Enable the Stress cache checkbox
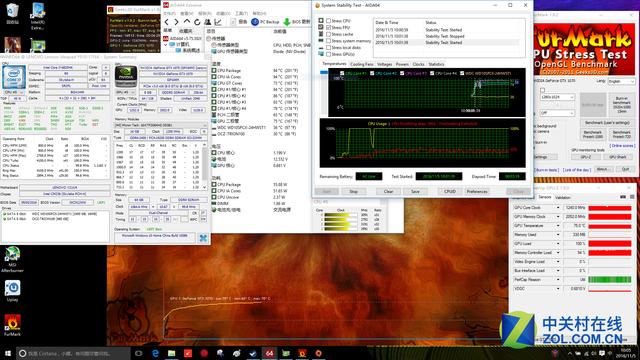Image resolution: width=640 pixels, height=360 pixels. pyautogui.click(x=328, y=34)
